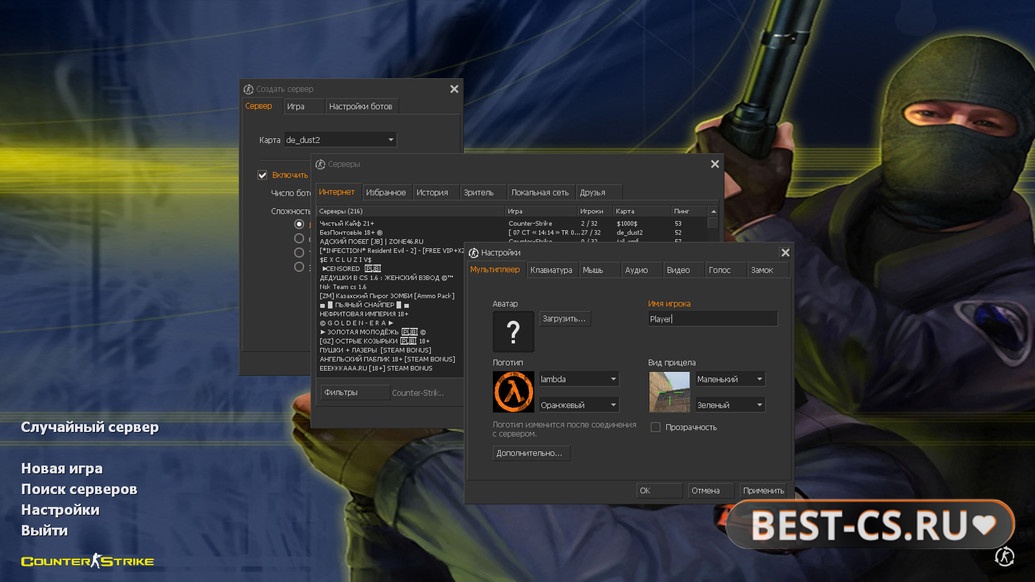The height and width of the screenshot is (582, 1035).
Task: Open the Фильтры button in Серверы
Action: point(354,393)
